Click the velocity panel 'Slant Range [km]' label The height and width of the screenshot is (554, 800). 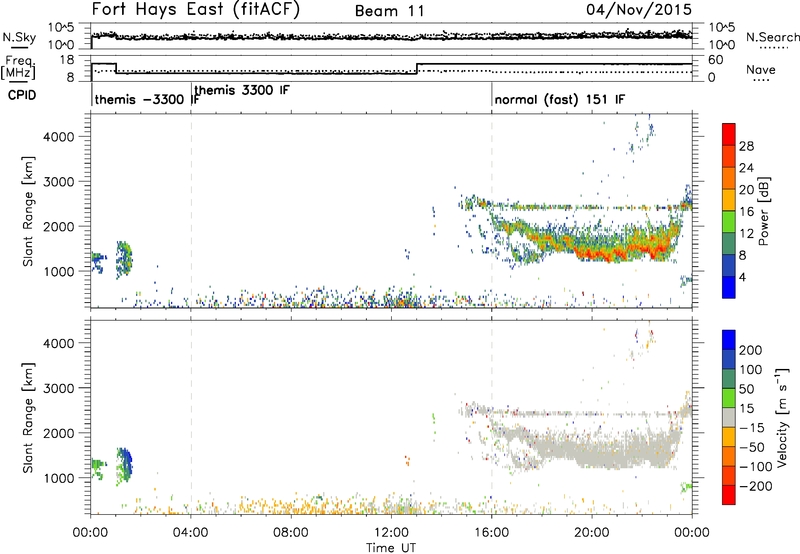pos(28,418)
